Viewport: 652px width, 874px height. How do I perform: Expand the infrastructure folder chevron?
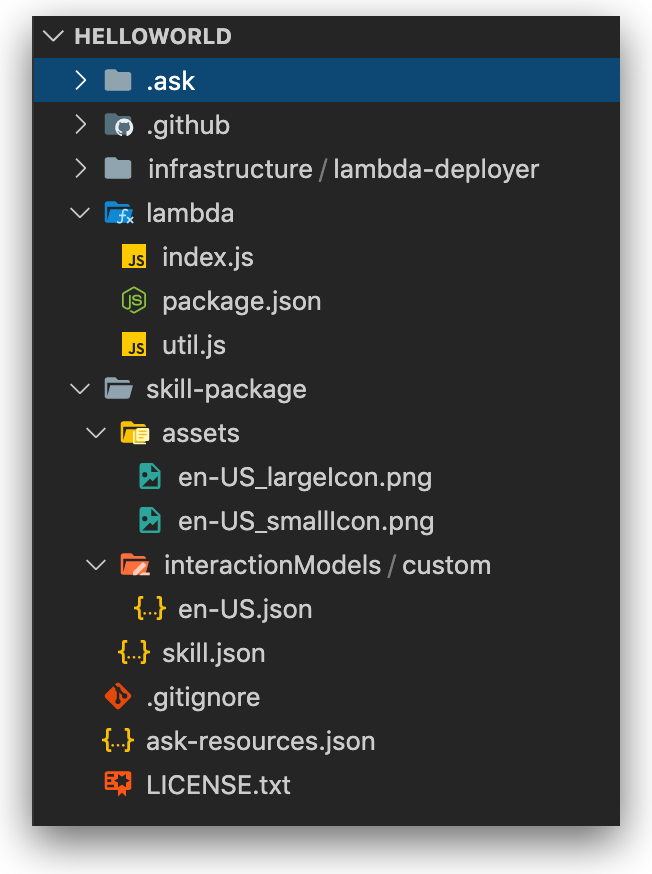(x=81, y=169)
